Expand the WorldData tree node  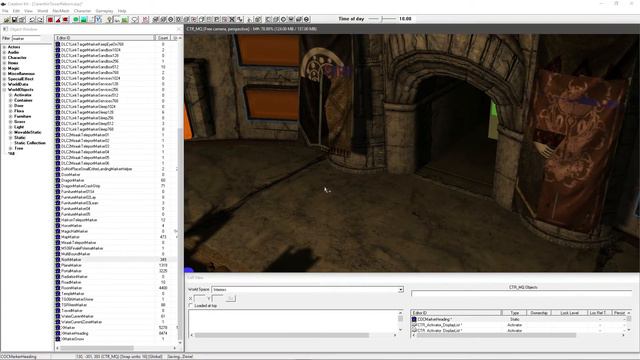pyautogui.click(x=4, y=84)
